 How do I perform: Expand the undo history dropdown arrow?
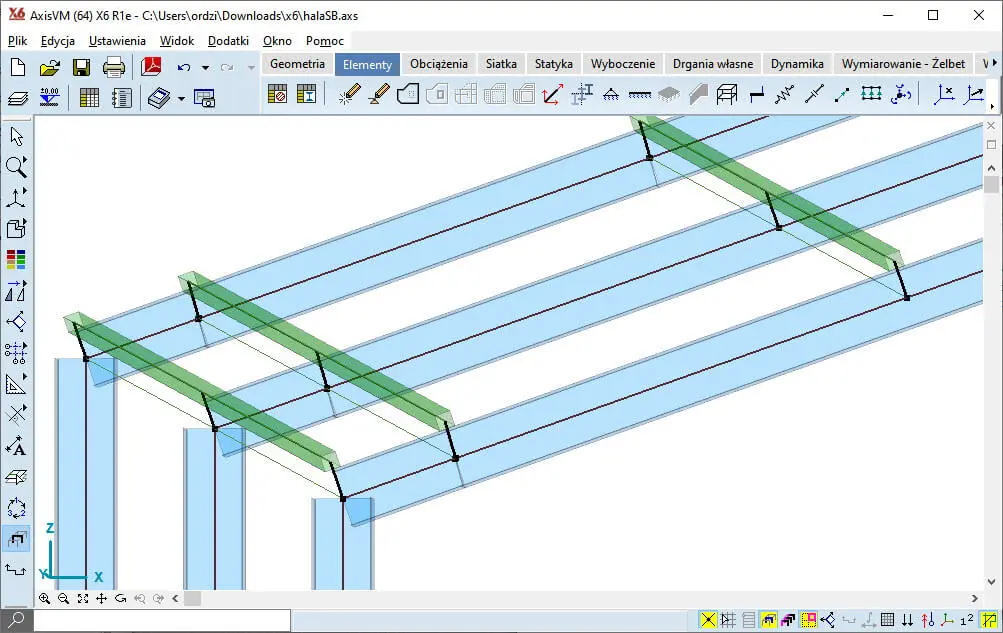click(x=205, y=68)
